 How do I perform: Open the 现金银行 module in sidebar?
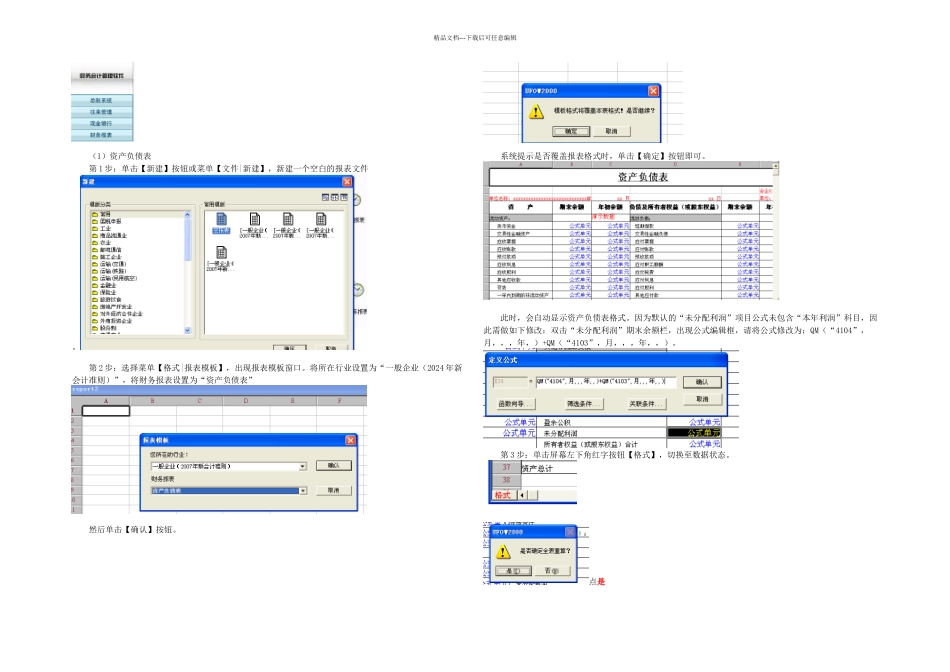tap(102, 124)
